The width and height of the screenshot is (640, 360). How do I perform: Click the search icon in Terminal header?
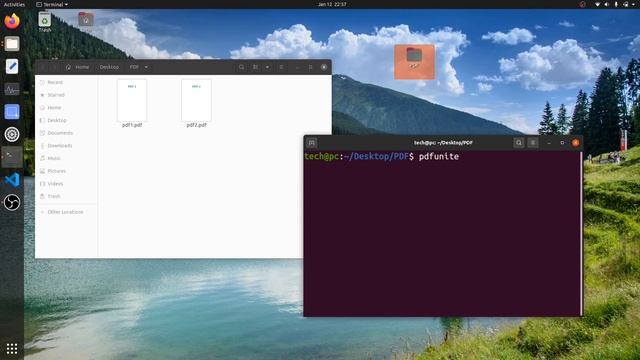pos(519,143)
